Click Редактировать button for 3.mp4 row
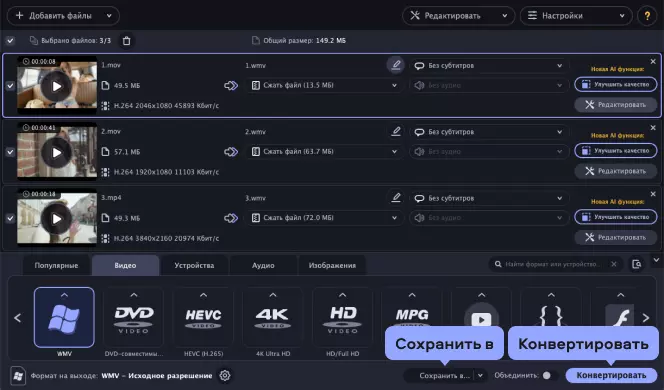 point(616,238)
